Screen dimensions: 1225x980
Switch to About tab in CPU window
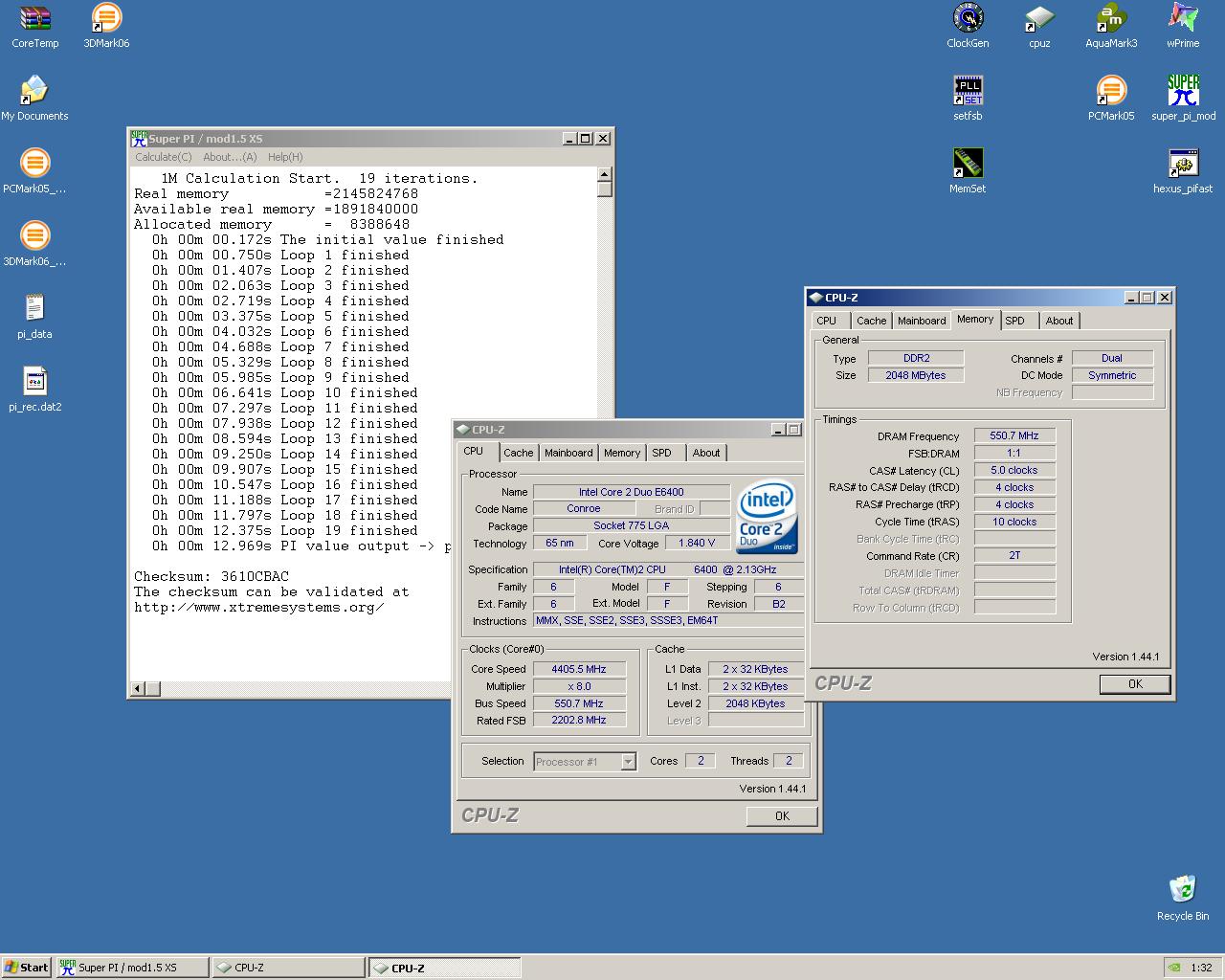(x=706, y=453)
